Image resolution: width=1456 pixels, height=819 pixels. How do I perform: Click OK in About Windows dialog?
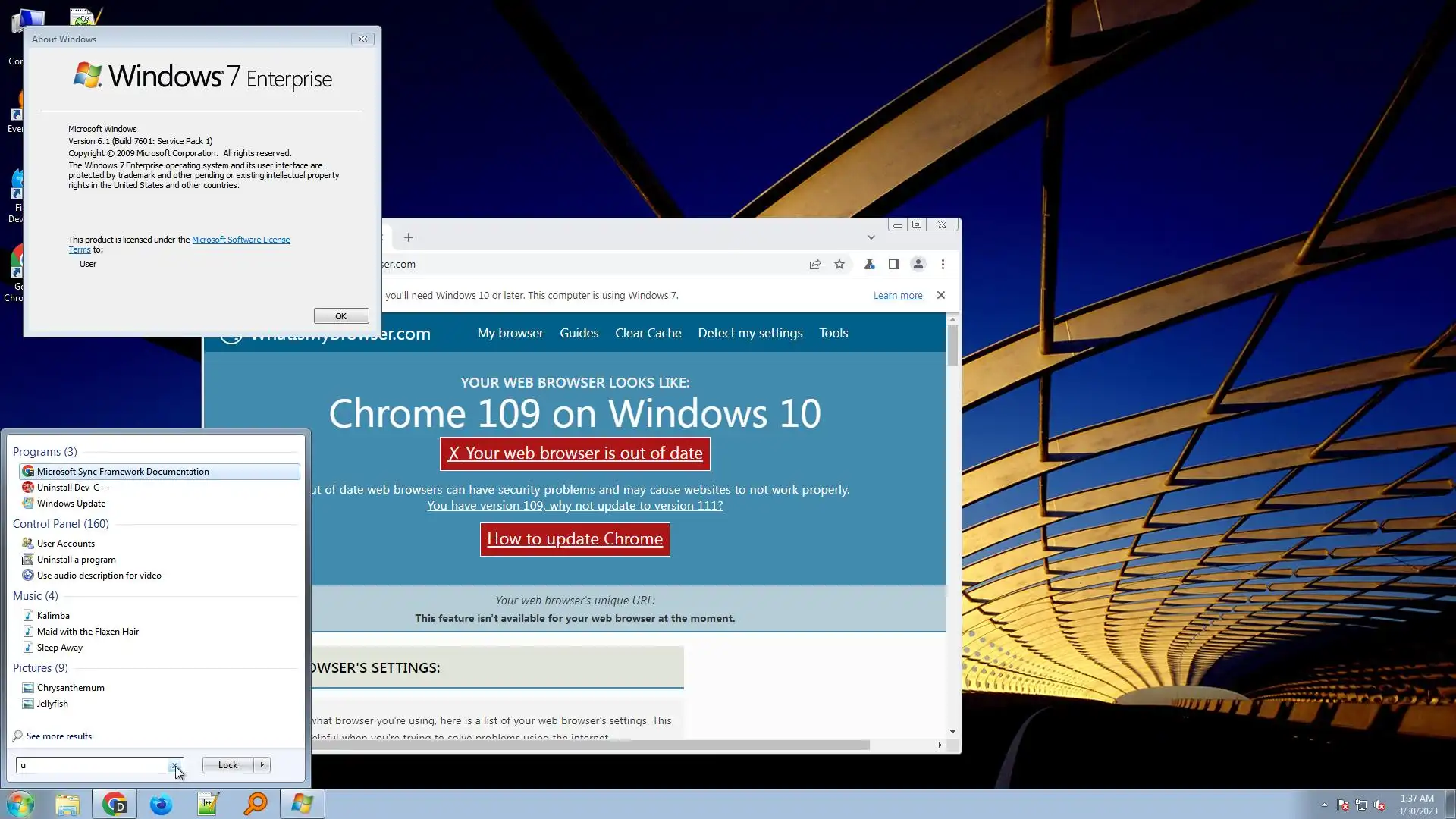pos(341,316)
